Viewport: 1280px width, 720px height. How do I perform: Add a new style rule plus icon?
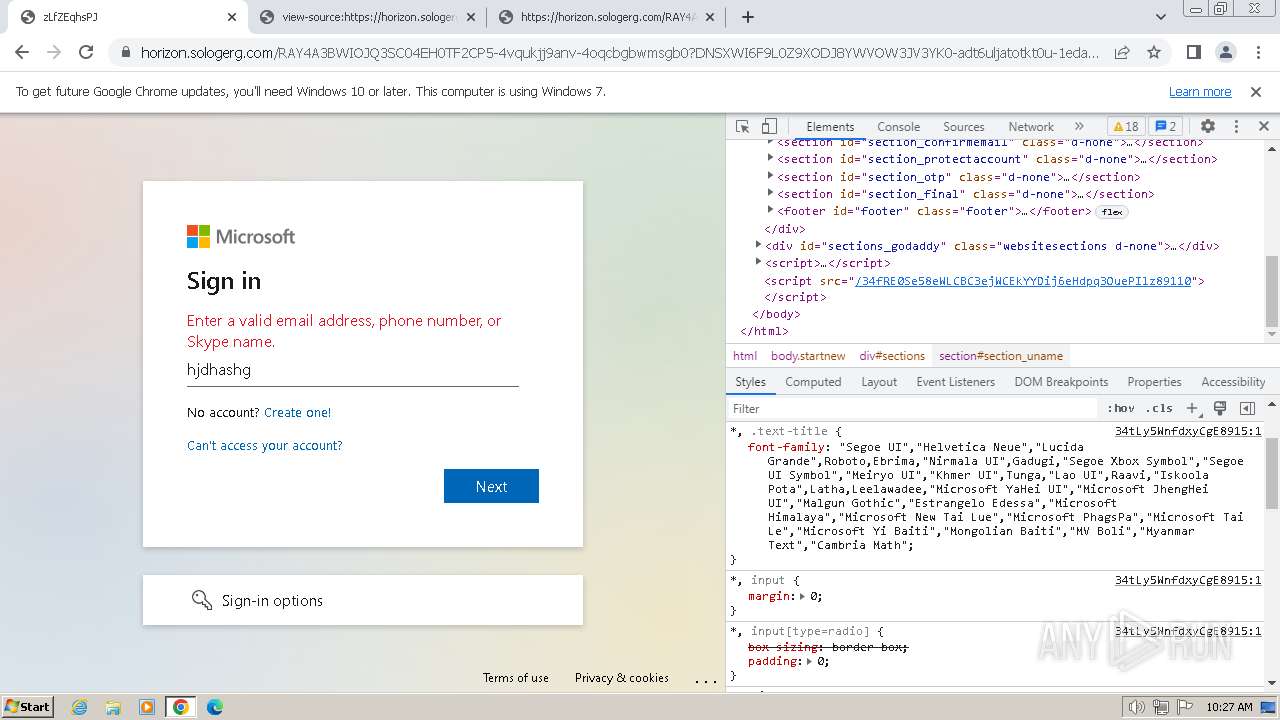point(1192,408)
